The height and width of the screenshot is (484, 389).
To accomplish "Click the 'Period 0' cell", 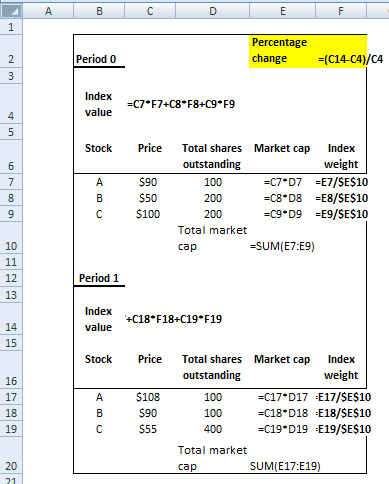I will point(99,51).
